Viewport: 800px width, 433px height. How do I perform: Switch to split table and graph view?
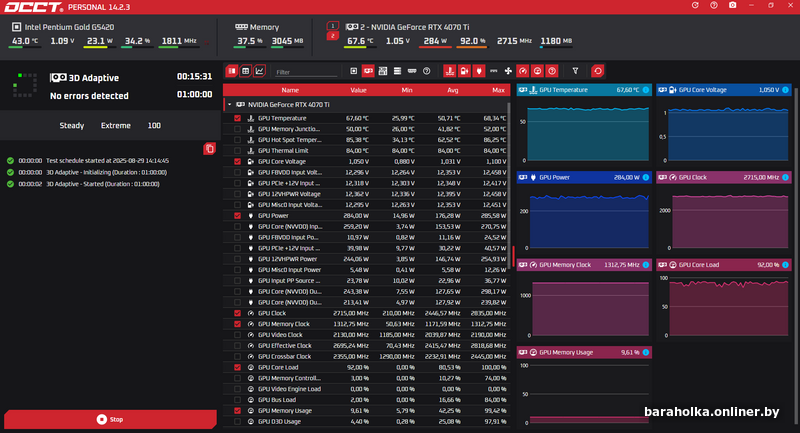(232, 71)
